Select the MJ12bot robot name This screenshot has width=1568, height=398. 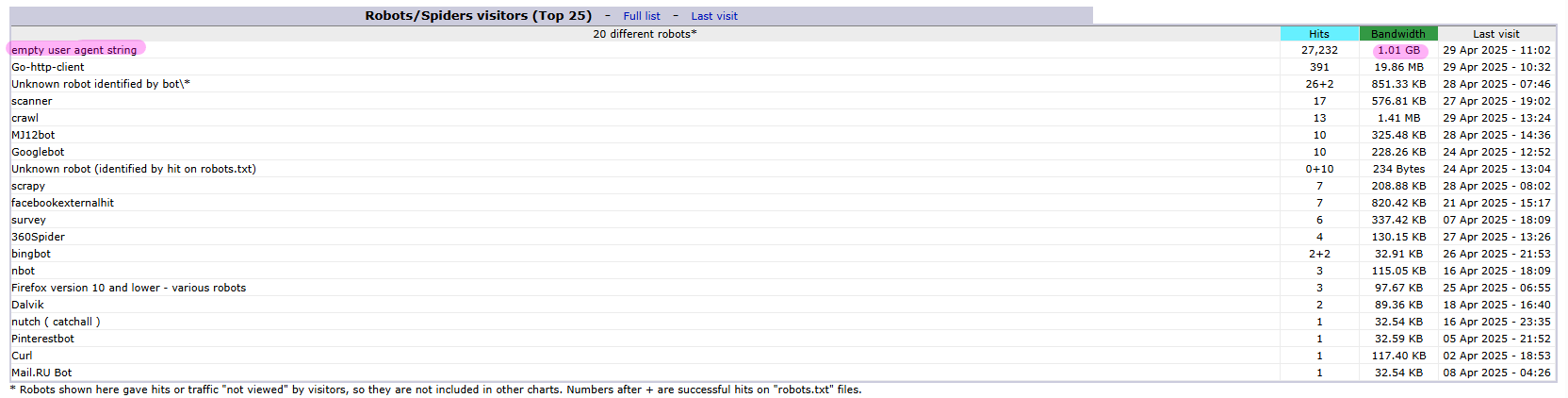click(x=33, y=135)
